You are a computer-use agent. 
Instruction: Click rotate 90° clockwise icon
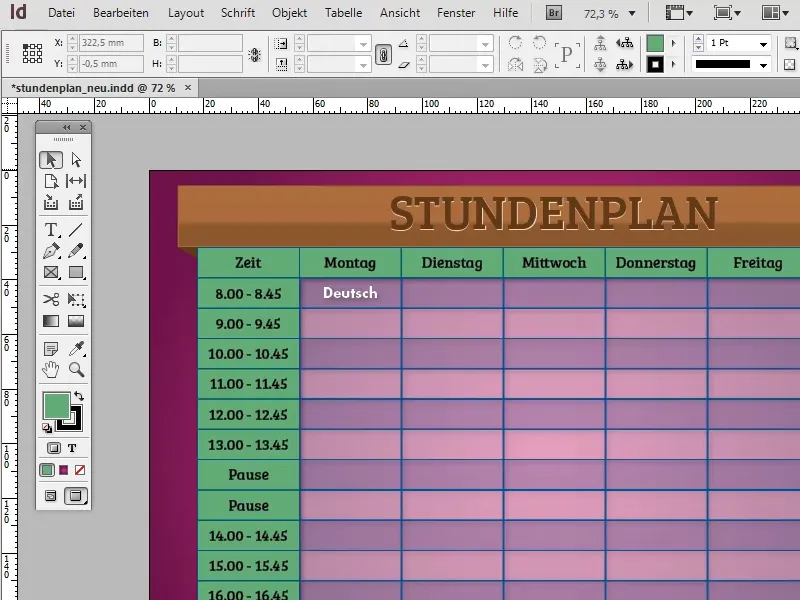[515, 43]
